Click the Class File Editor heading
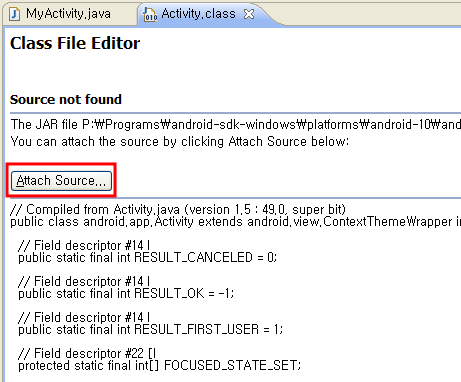 (75, 43)
